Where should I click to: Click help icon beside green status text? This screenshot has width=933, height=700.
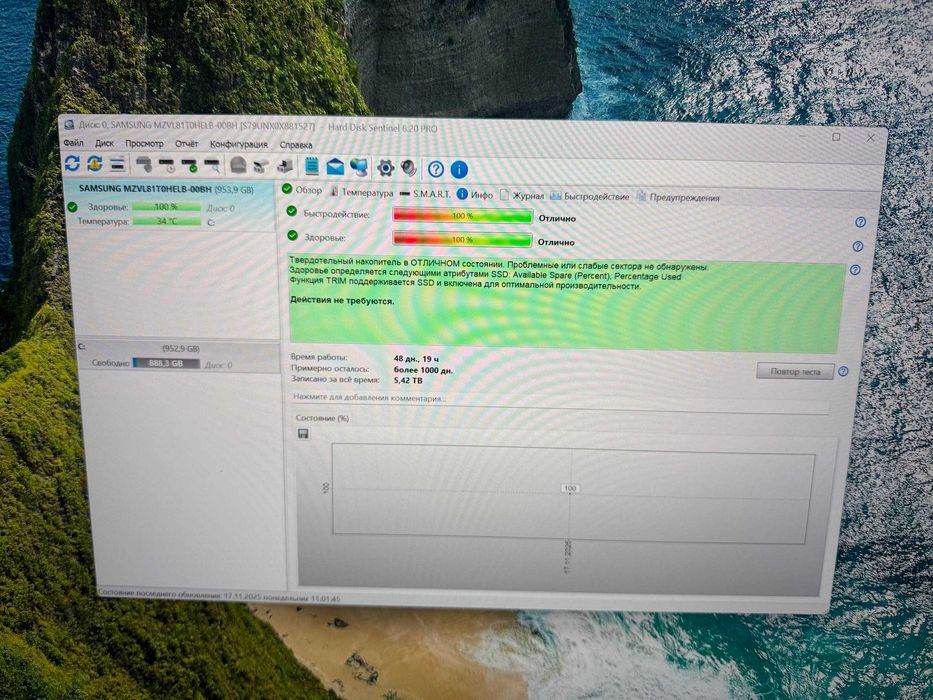tap(855, 270)
